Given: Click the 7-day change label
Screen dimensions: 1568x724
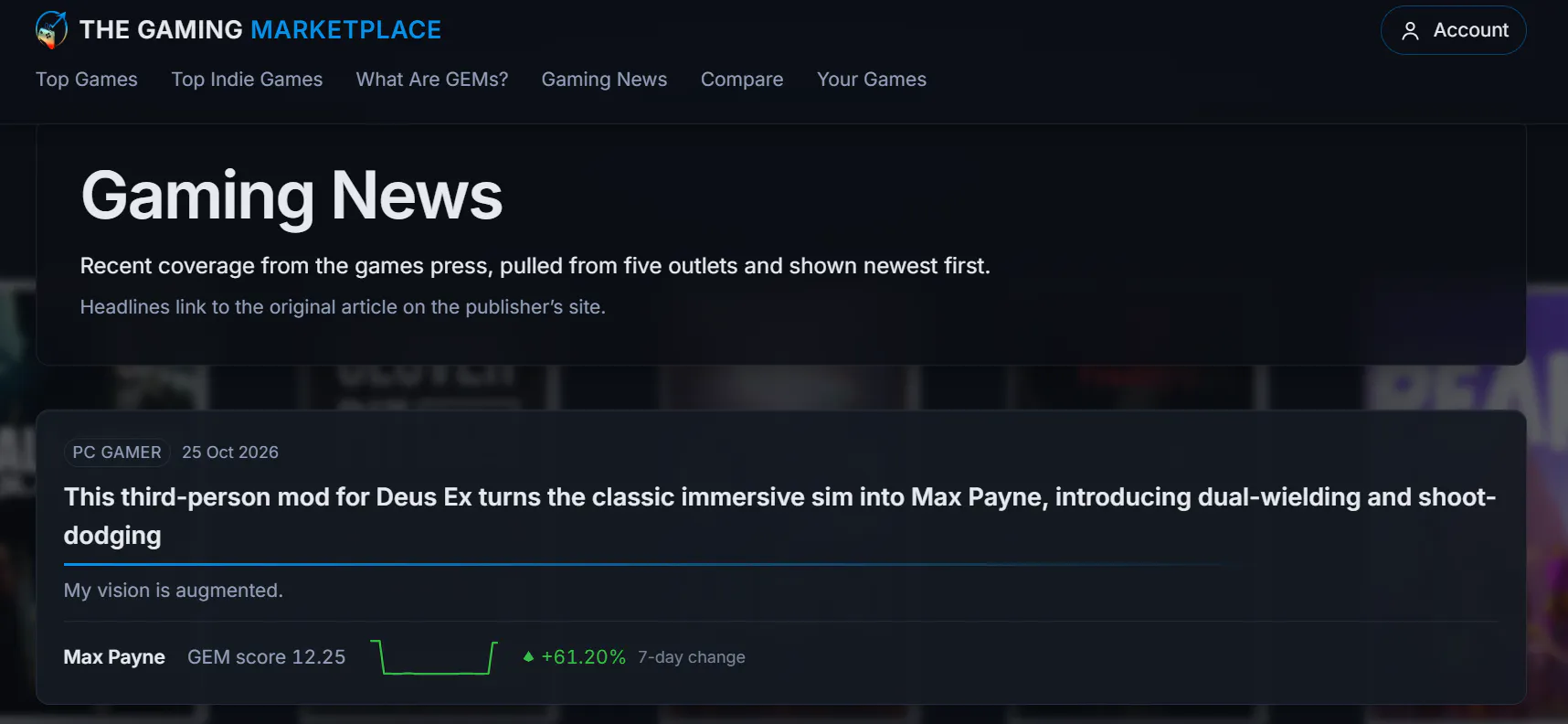Looking at the screenshot, I should (x=692, y=657).
